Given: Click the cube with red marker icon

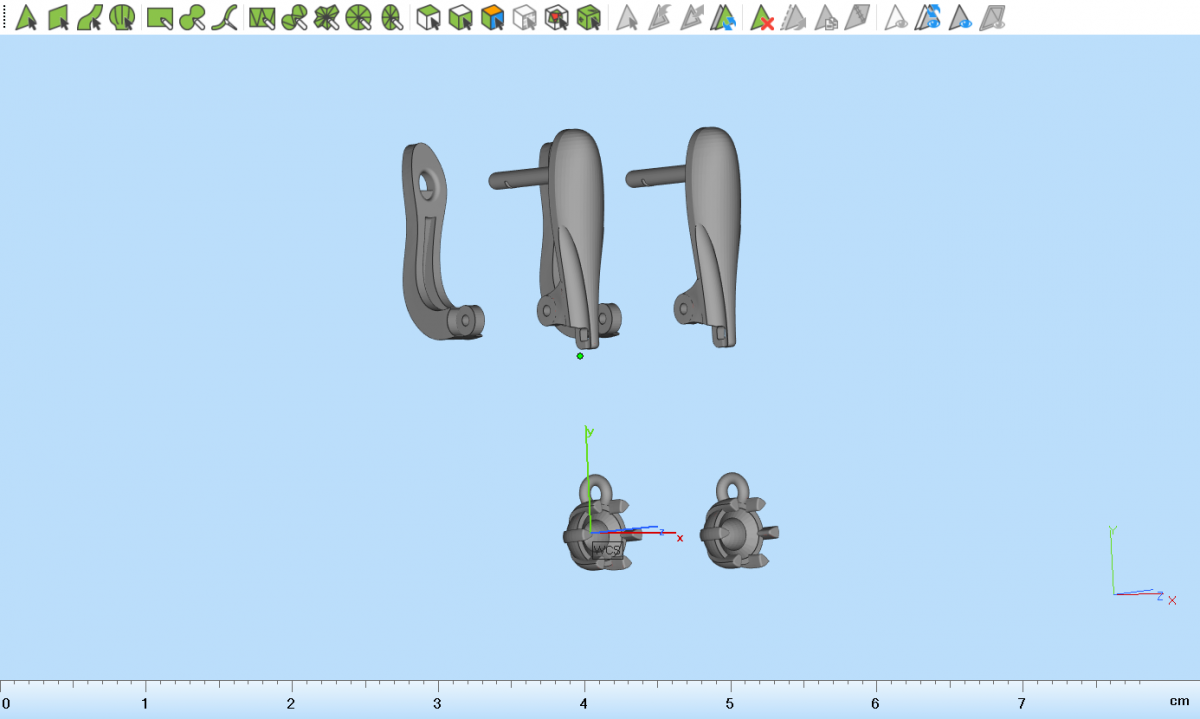Looking at the screenshot, I should (x=557, y=17).
